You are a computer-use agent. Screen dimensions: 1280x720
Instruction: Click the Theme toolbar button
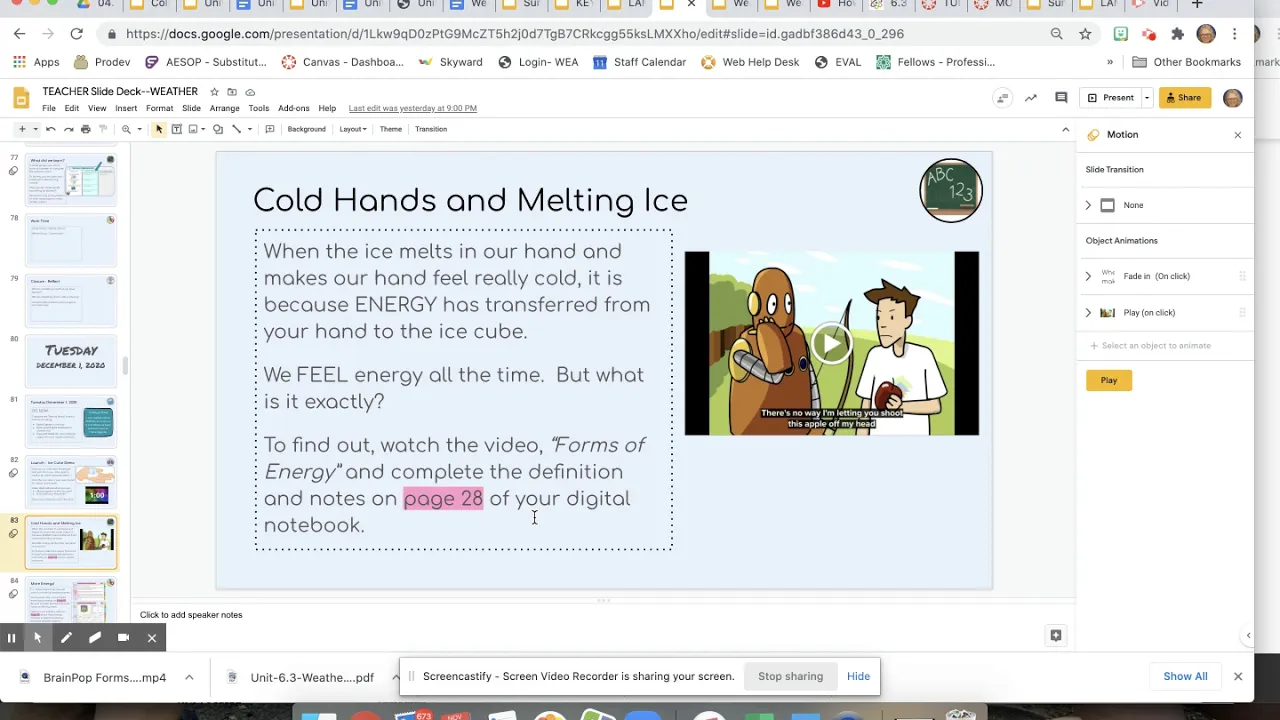click(390, 129)
